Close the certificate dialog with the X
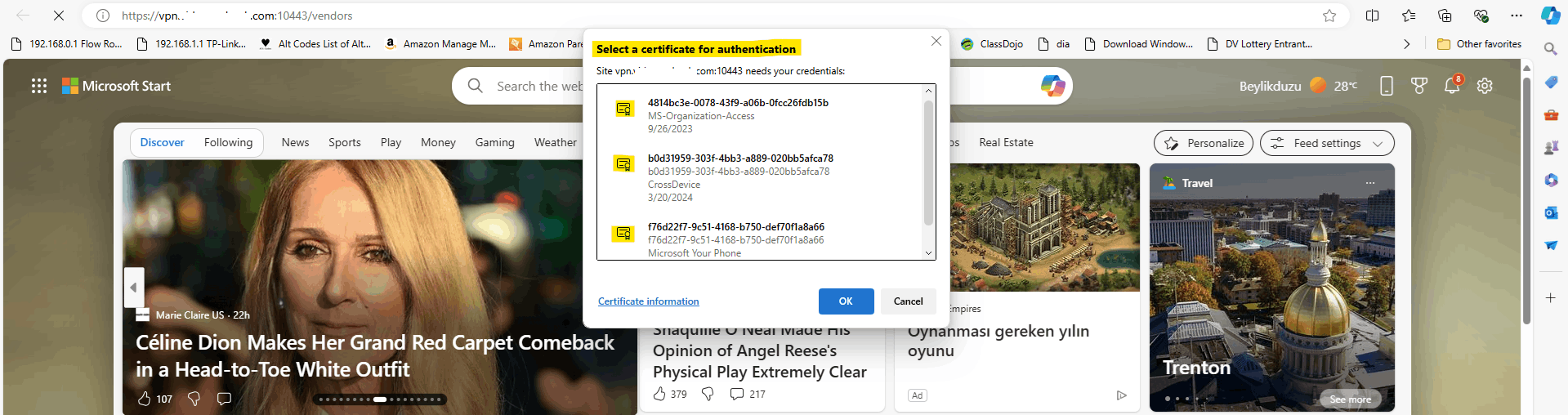The width and height of the screenshot is (1568, 415). [936, 41]
